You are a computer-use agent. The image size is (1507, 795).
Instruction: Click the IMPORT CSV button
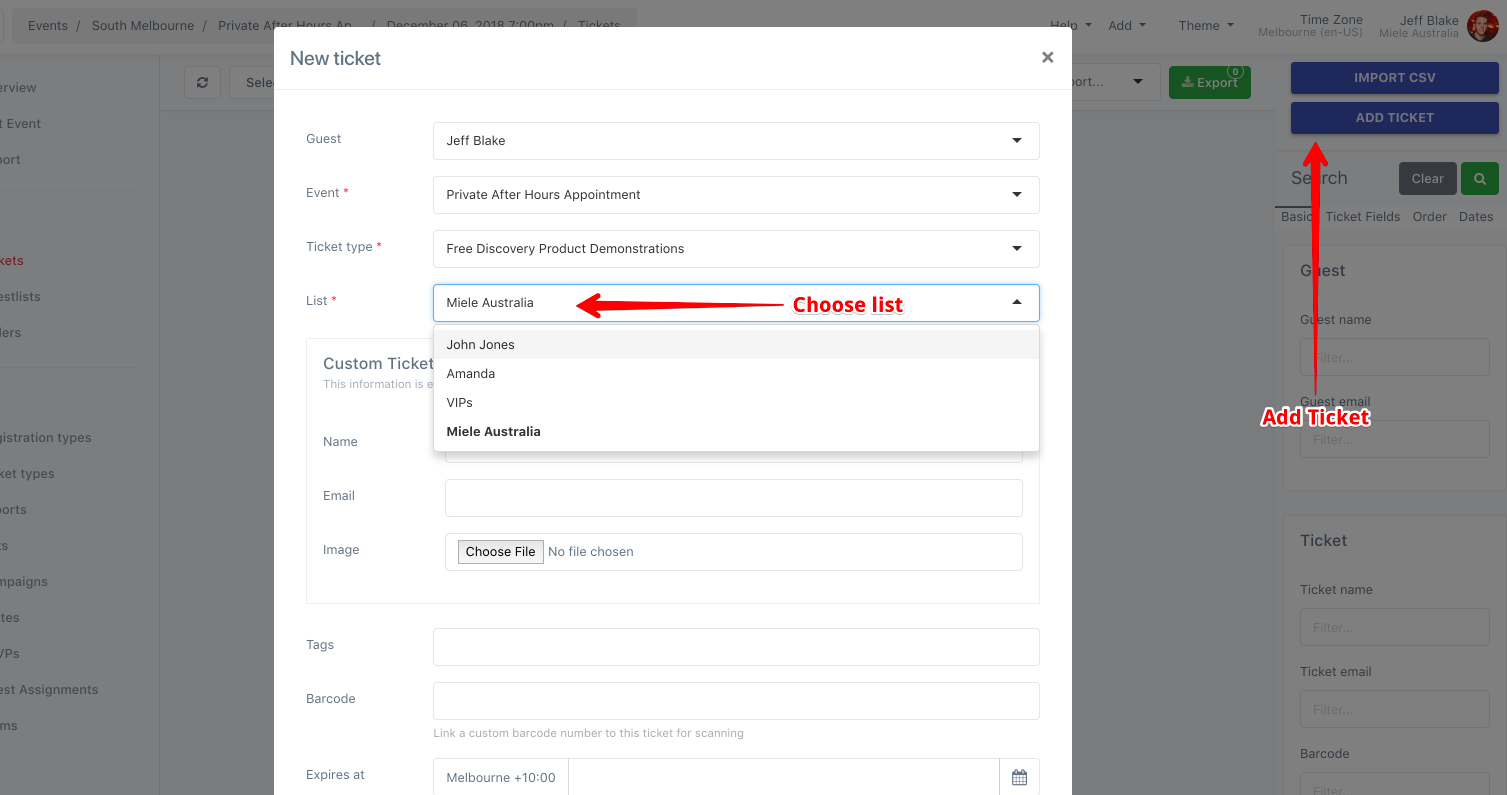pos(1394,78)
